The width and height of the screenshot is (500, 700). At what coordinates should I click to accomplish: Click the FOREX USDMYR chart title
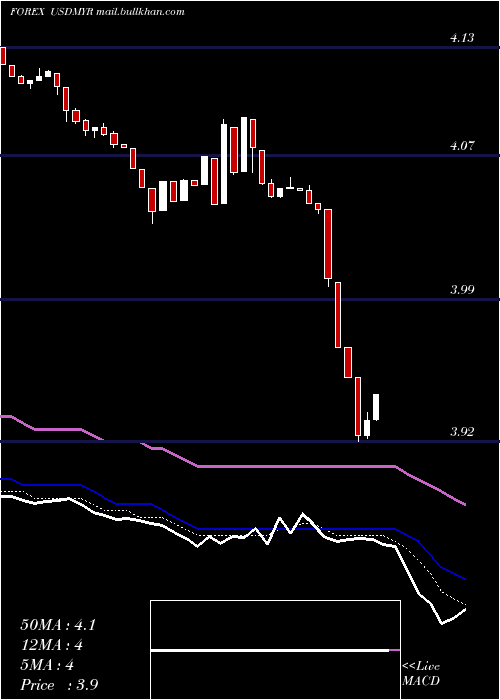97,12
